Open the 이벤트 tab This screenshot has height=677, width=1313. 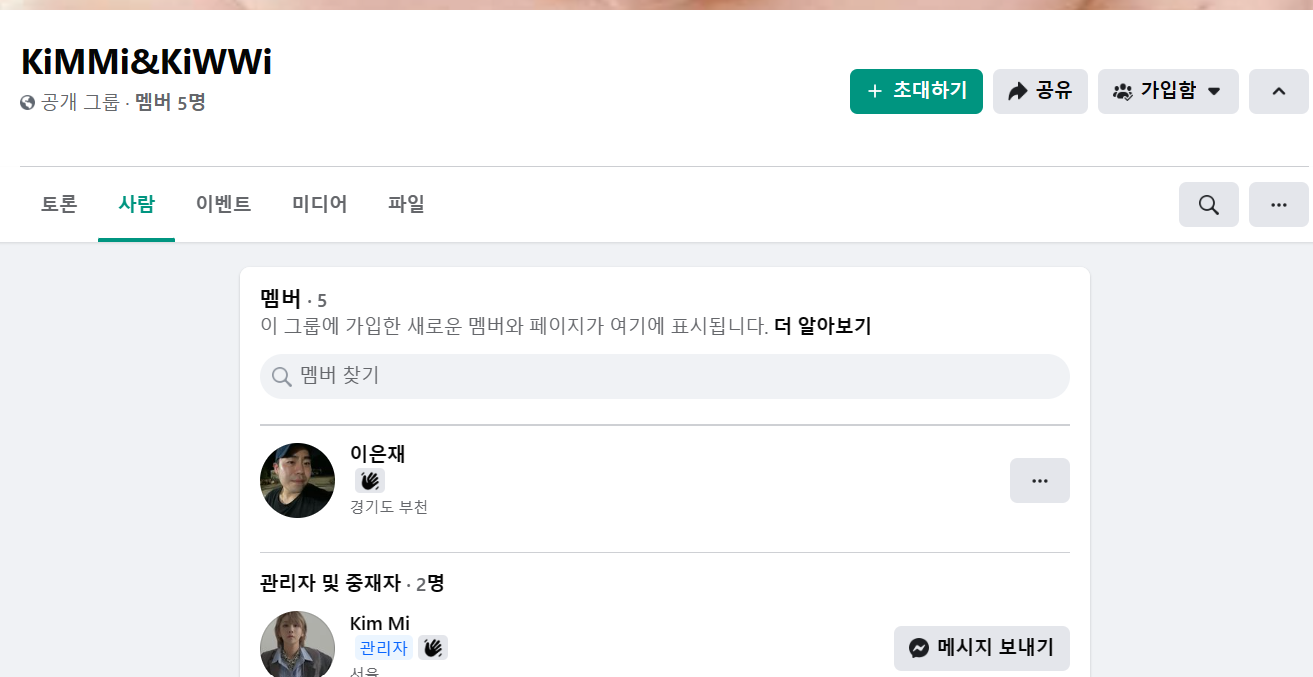(x=223, y=205)
